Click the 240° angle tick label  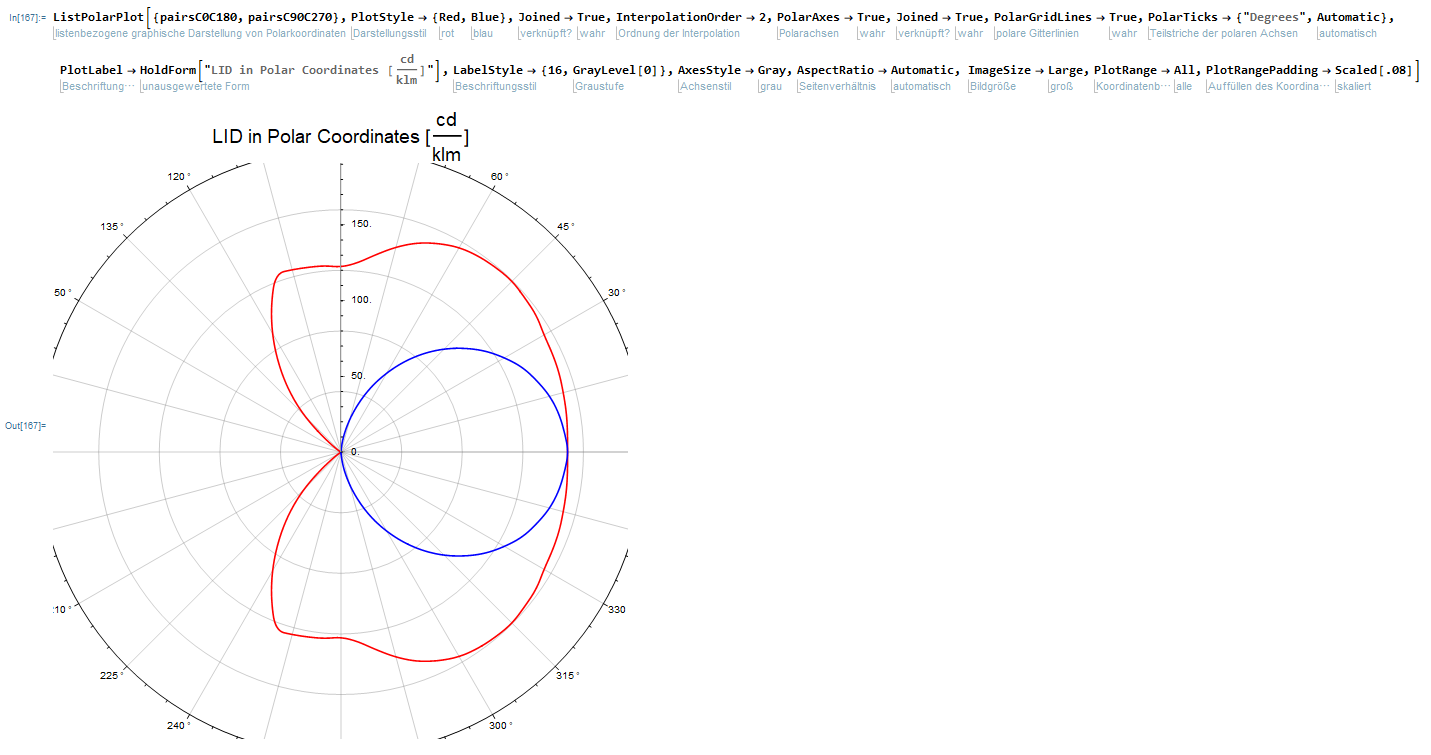179,726
